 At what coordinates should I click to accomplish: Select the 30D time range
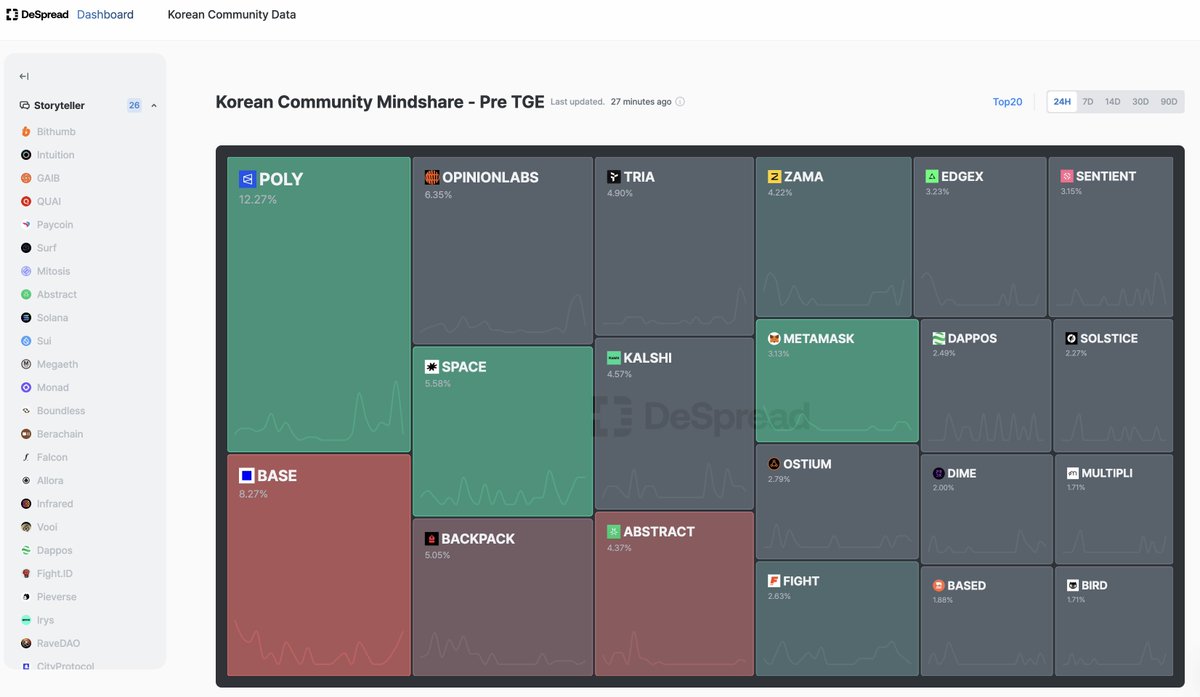point(1140,102)
